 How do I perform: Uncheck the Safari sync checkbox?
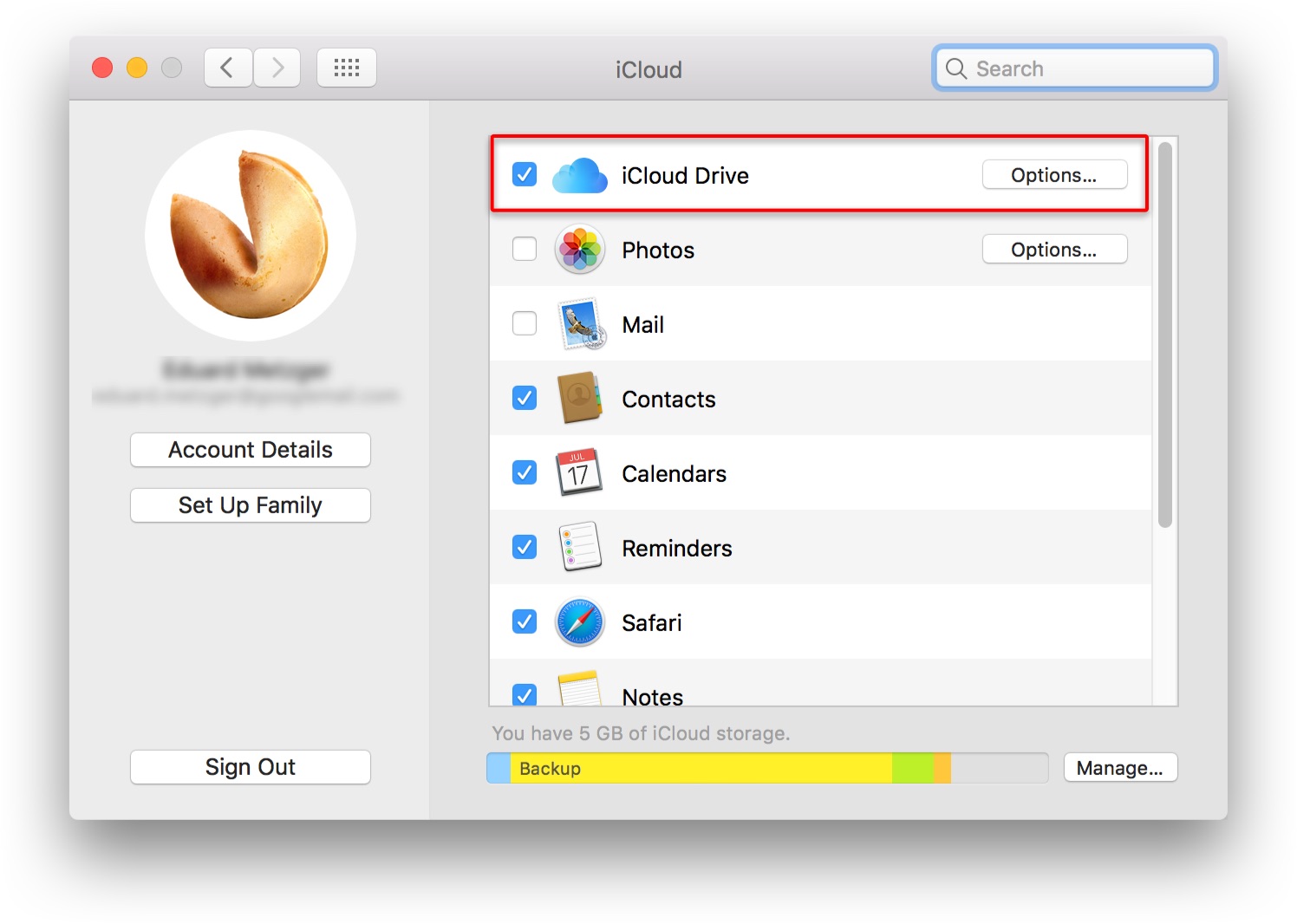[524, 621]
